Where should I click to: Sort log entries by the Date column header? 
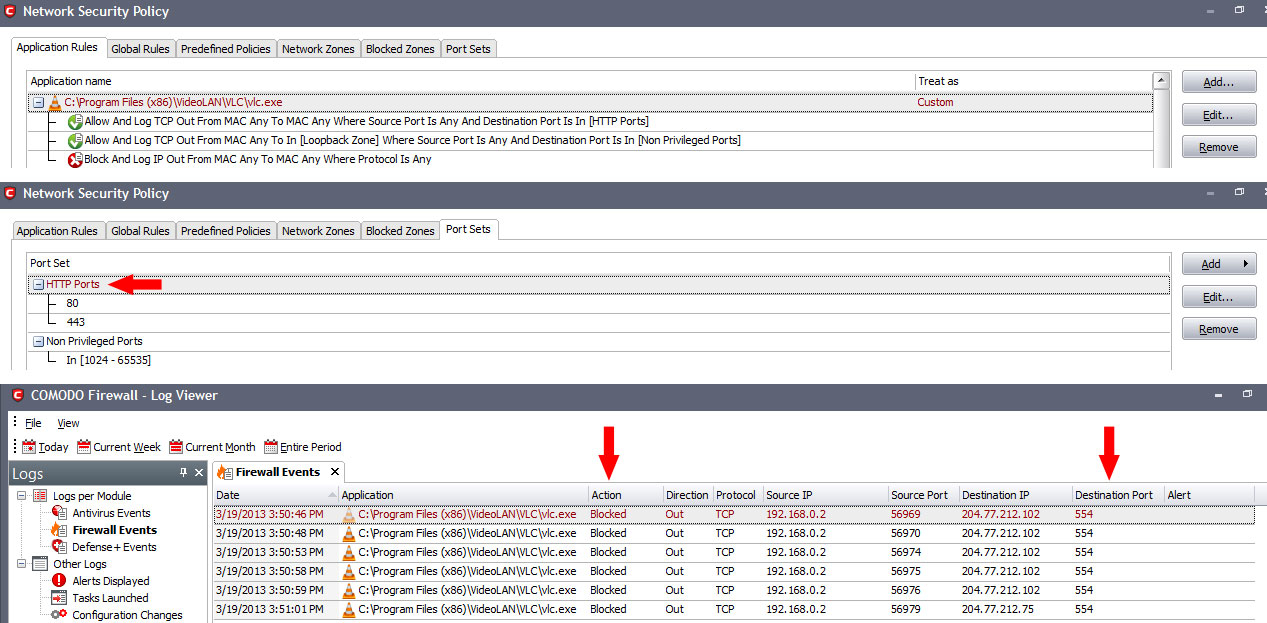point(276,495)
